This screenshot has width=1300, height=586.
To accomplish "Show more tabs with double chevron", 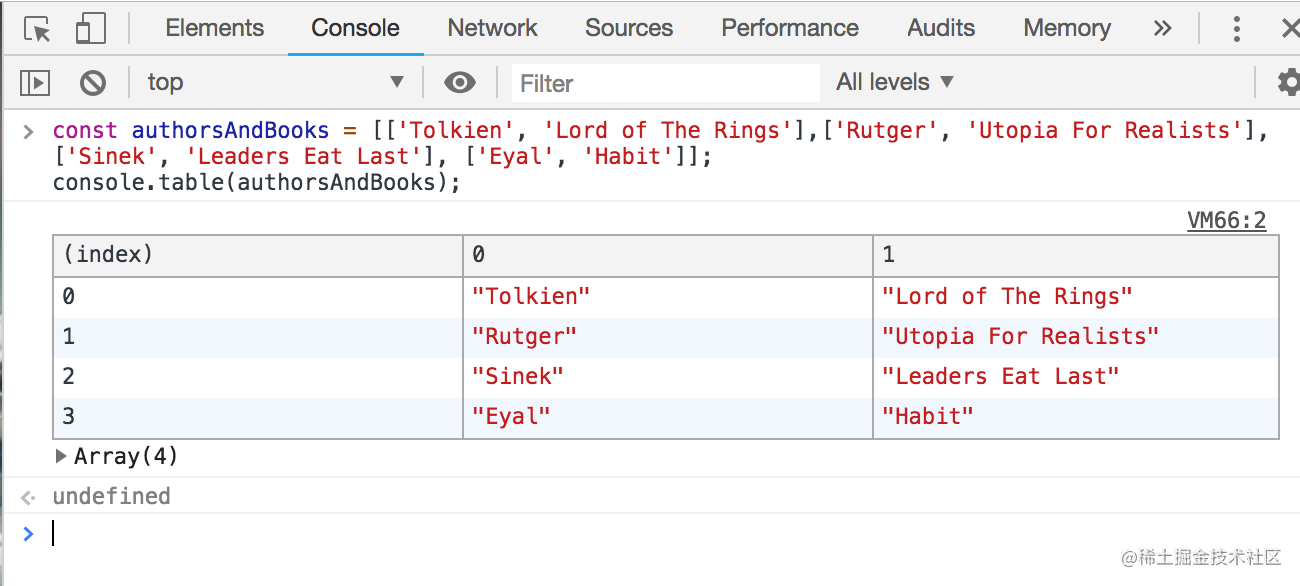I will (1162, 29).
